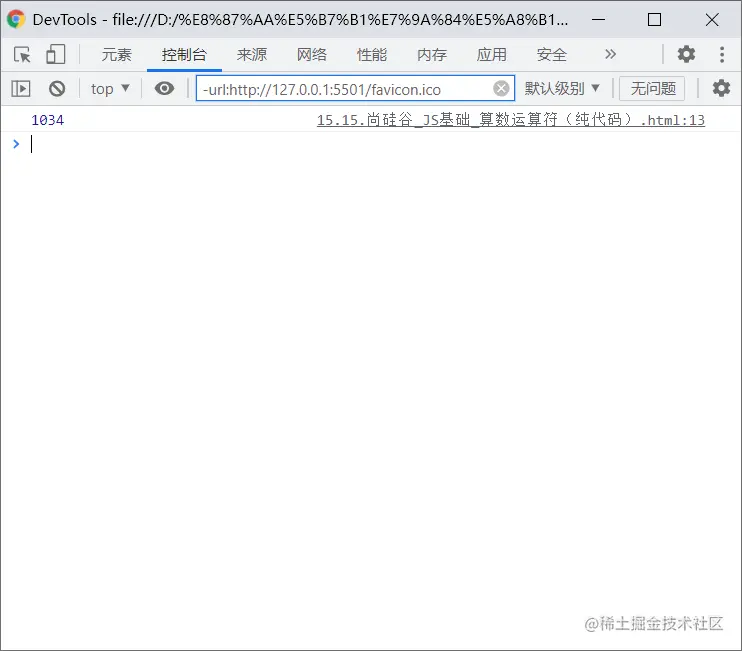Close the DevTools window
742x651 pixels.
712,19
